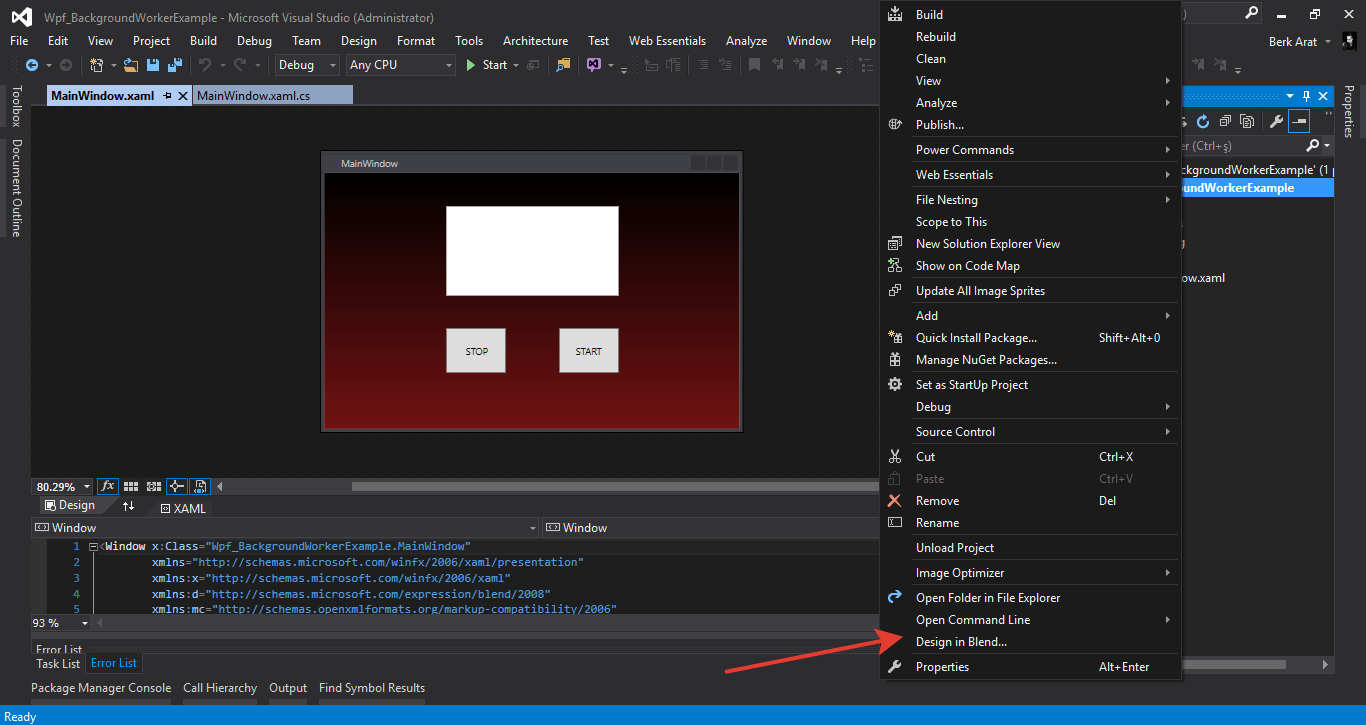Open the Toolbox side panel
This screenshot has width=1366, height=725.
coord(16,106)
